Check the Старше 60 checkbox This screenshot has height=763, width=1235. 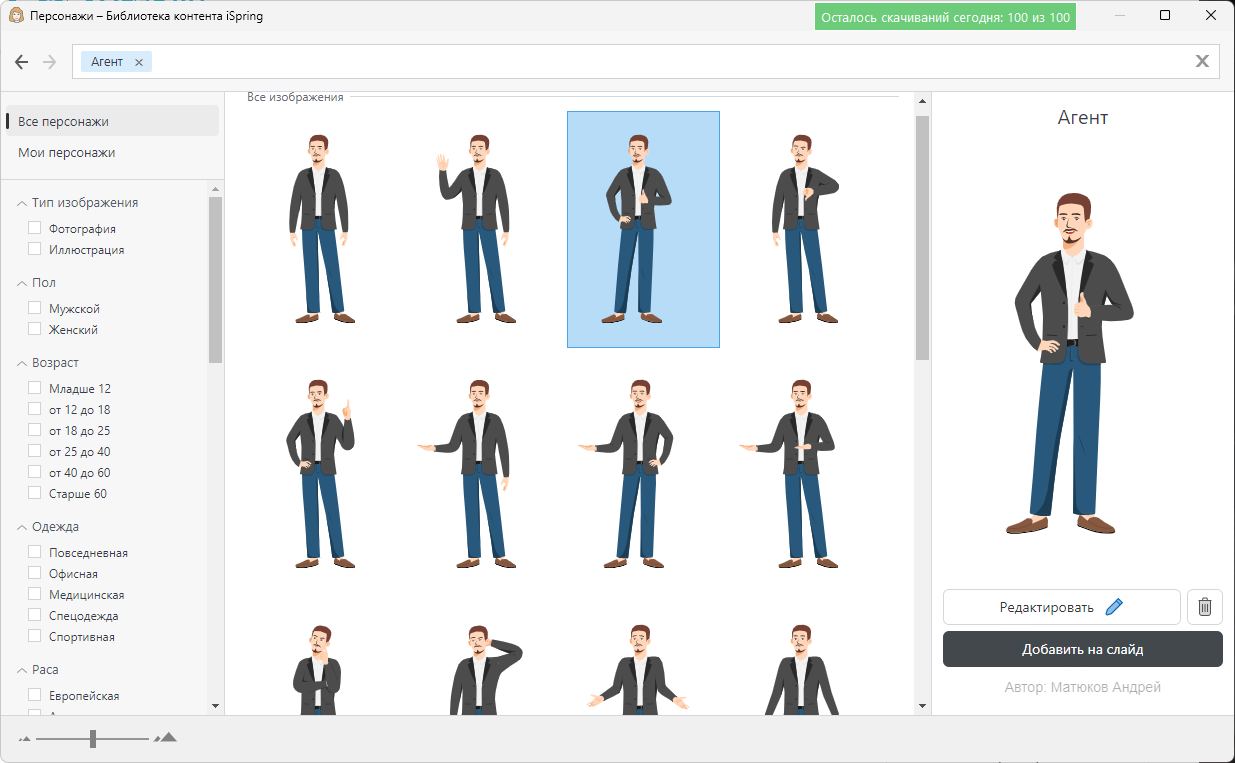[x=35, y=493]
